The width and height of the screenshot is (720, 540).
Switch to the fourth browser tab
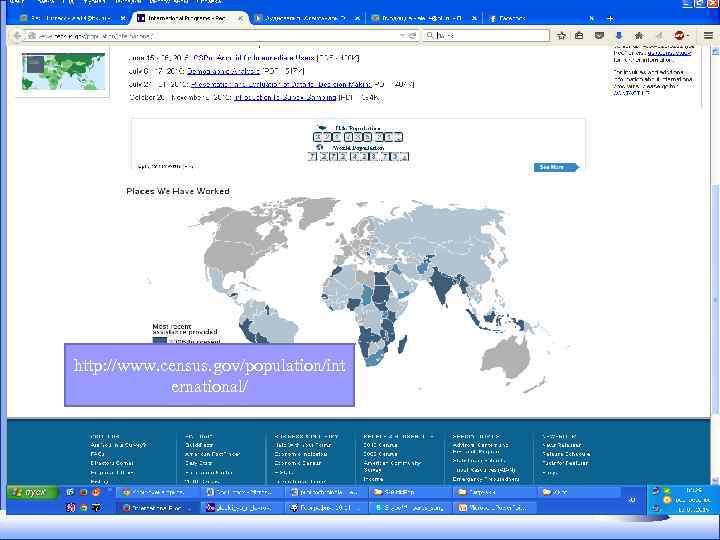point(423,18)
